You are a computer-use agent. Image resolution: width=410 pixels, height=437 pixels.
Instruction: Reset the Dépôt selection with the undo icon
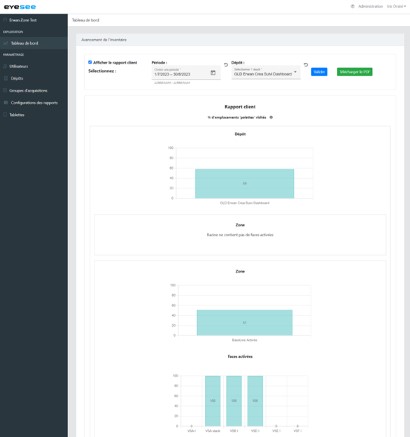tap(306, 65)
